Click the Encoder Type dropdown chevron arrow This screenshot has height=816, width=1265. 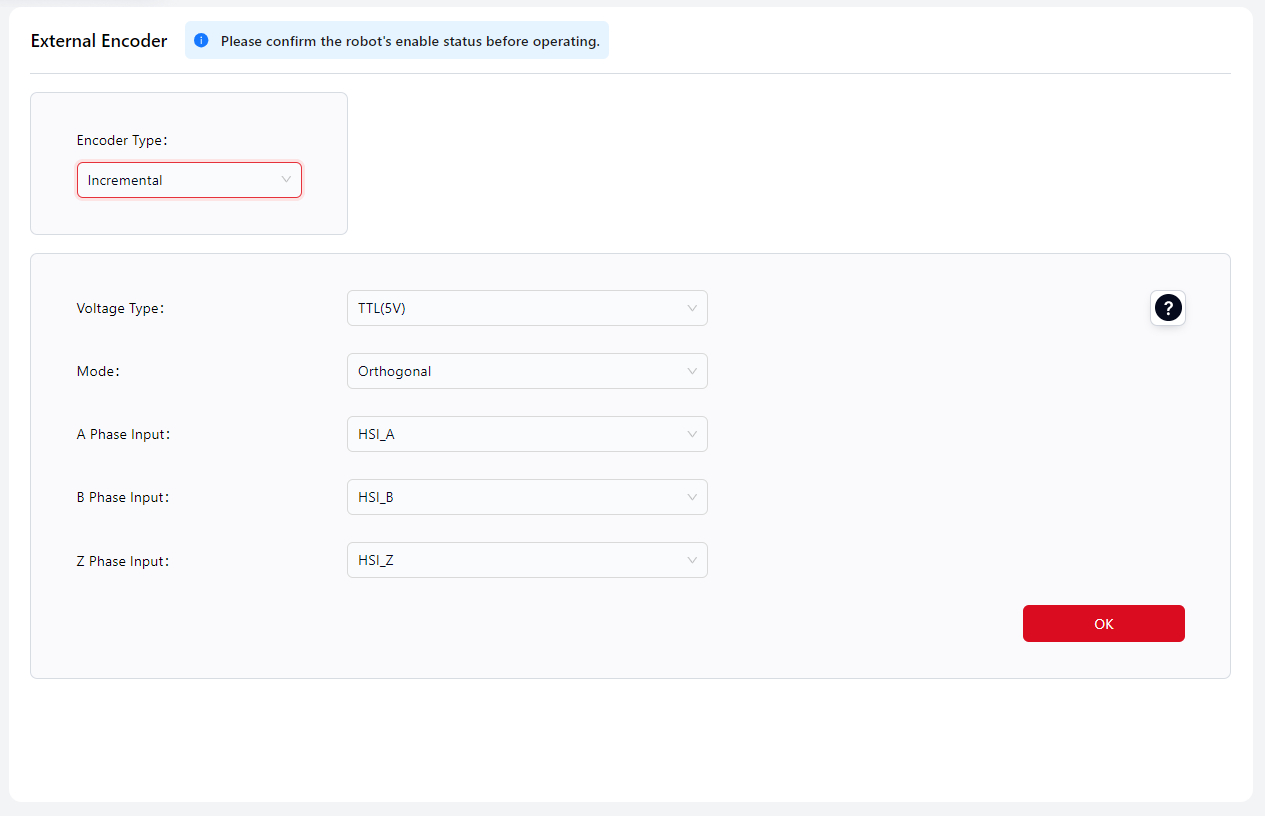point(286,180)
